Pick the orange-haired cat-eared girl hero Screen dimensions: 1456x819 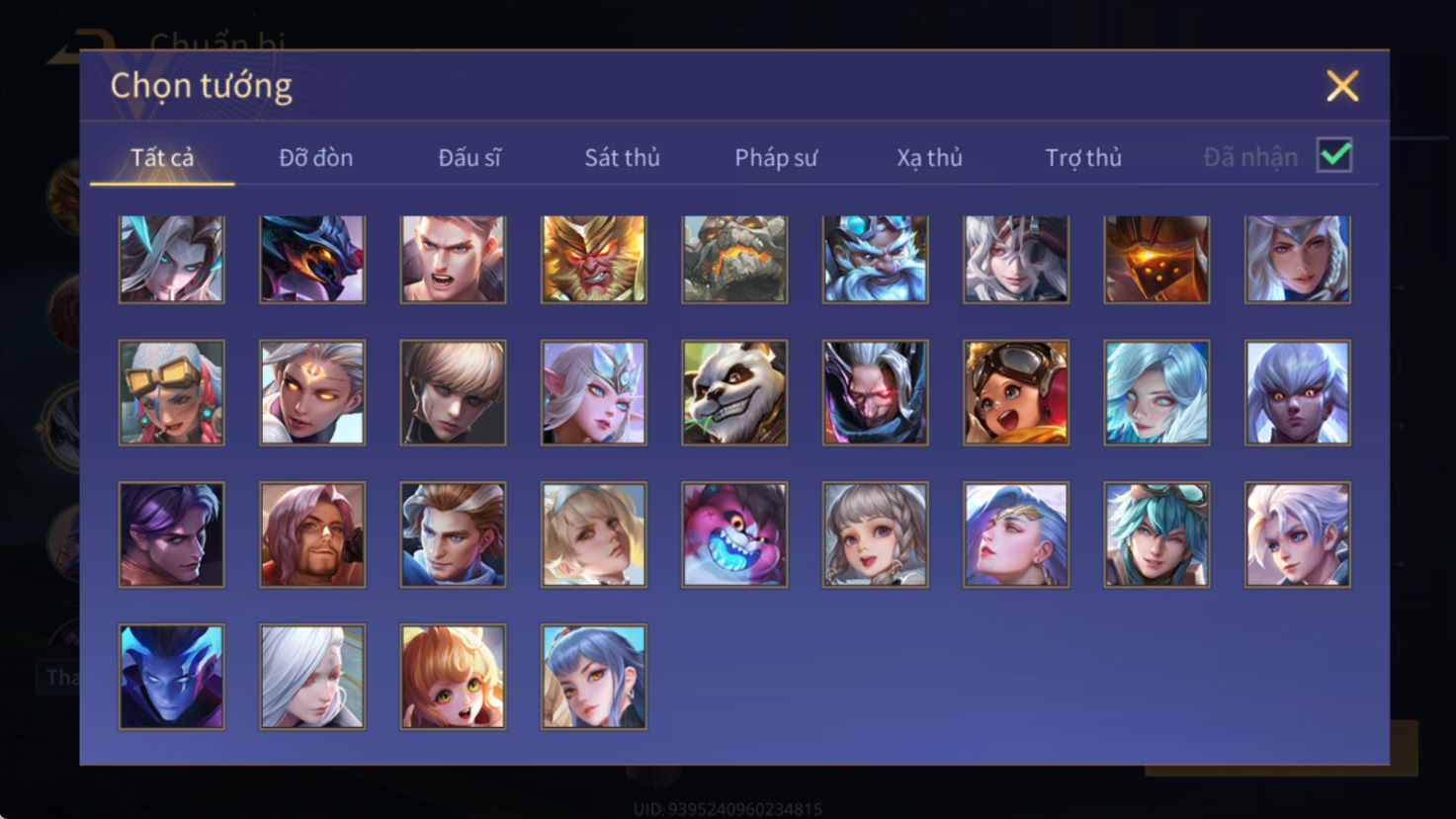[x=453, y=677]
